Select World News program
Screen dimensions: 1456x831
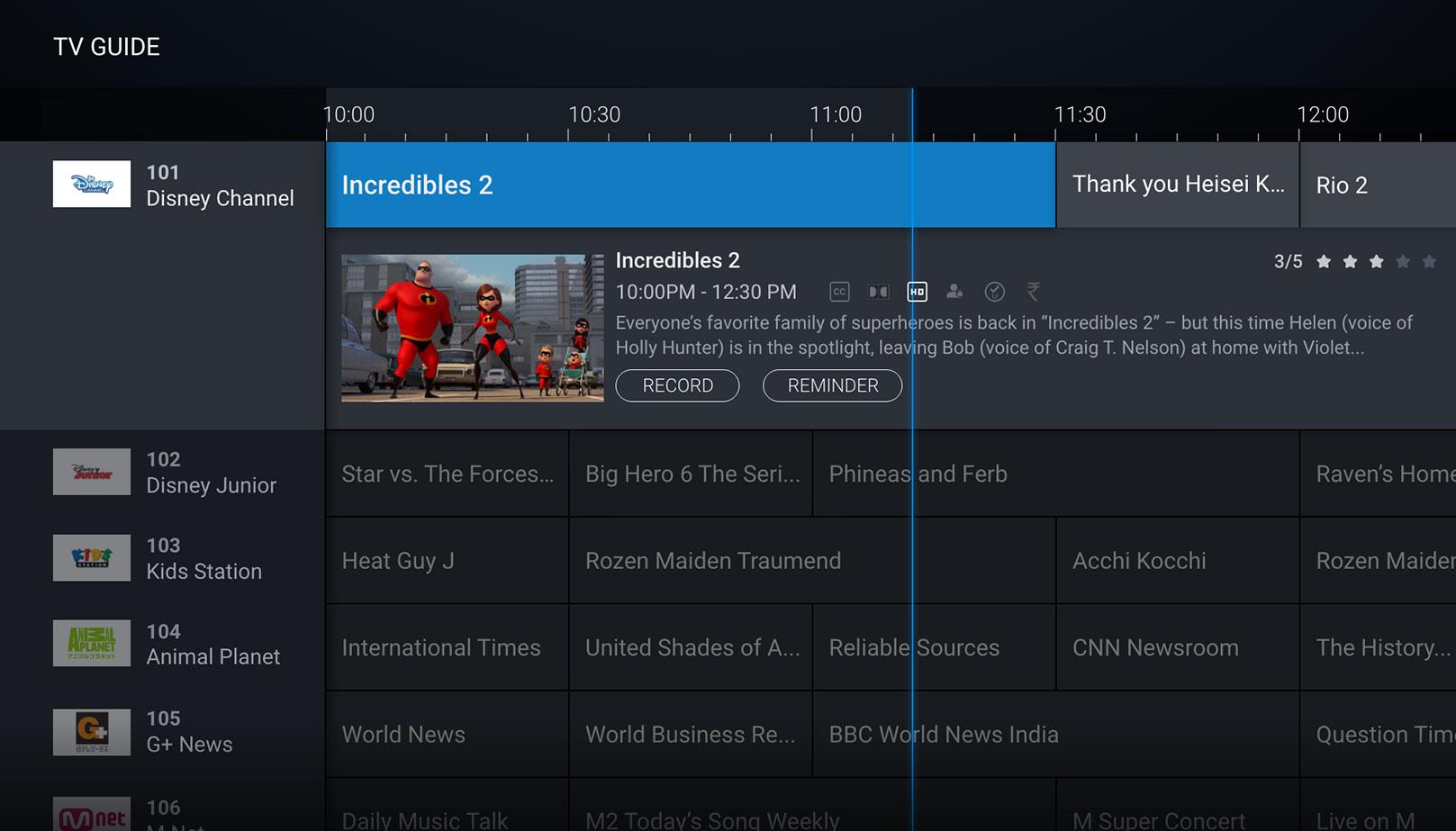click(x=447, y=734)
